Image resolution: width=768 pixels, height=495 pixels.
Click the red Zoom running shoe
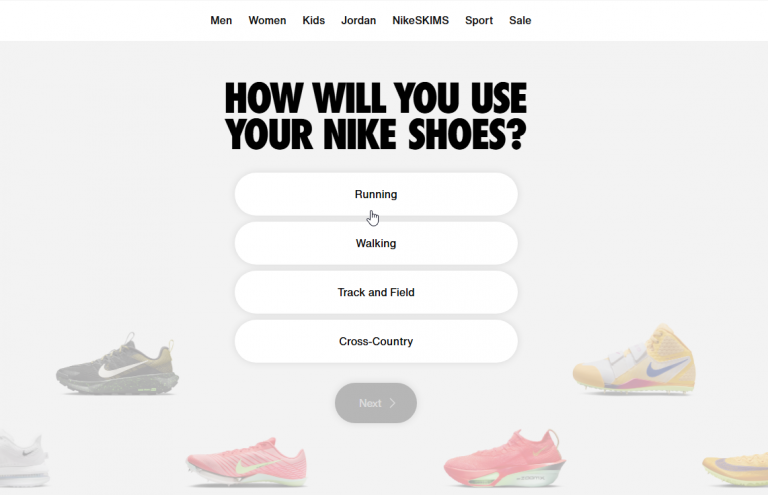(504, 458)
